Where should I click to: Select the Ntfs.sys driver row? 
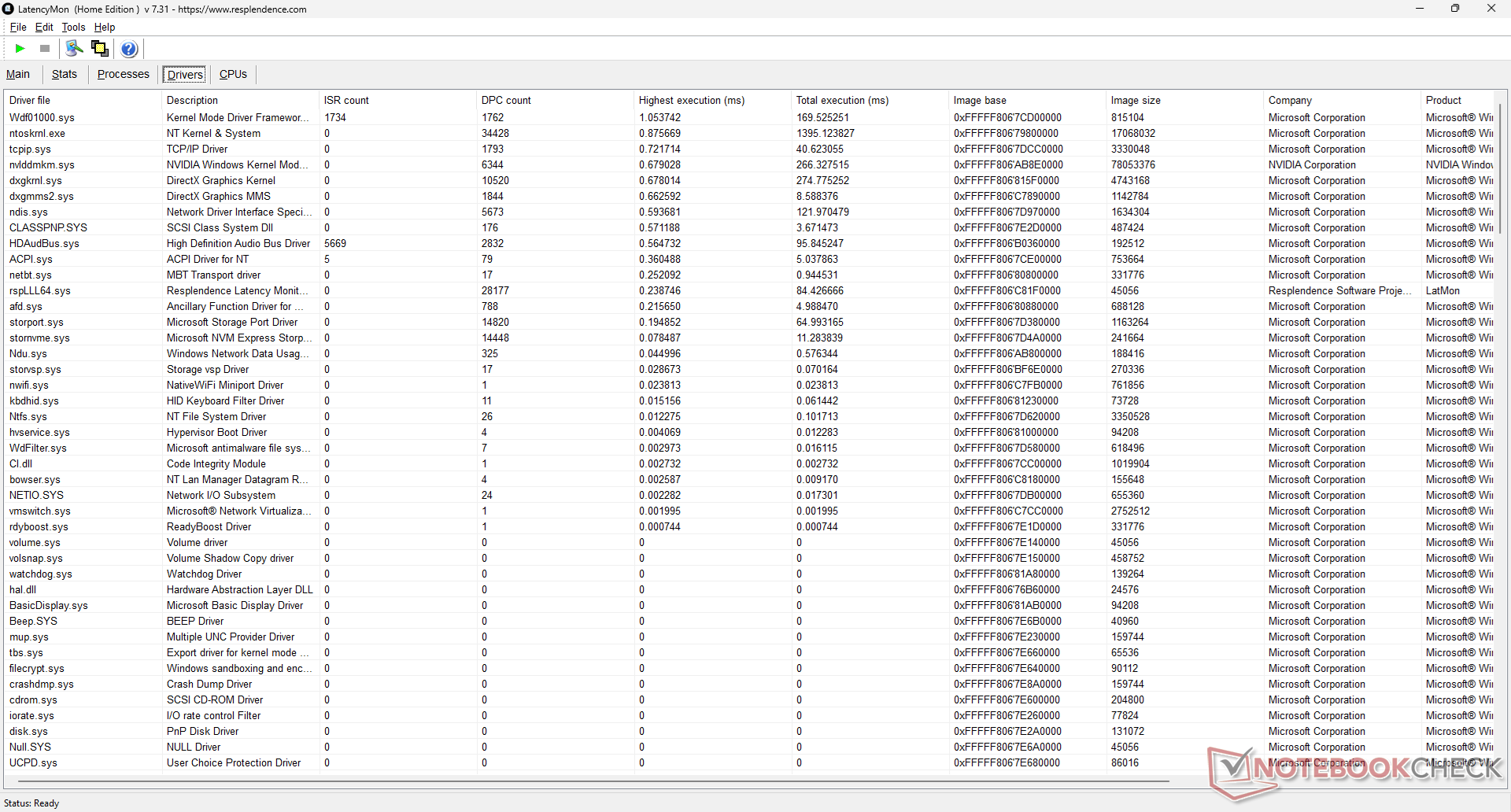coord(749,416)
